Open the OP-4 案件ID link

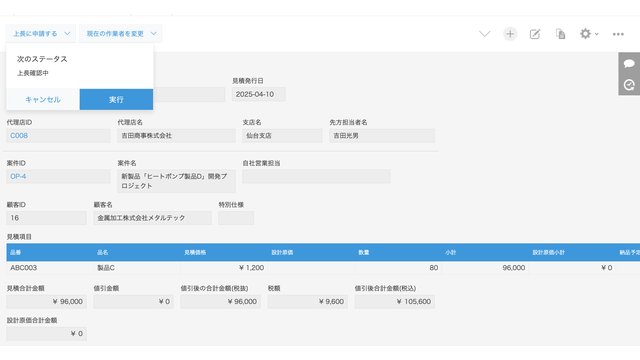click(x=18, y=176)
